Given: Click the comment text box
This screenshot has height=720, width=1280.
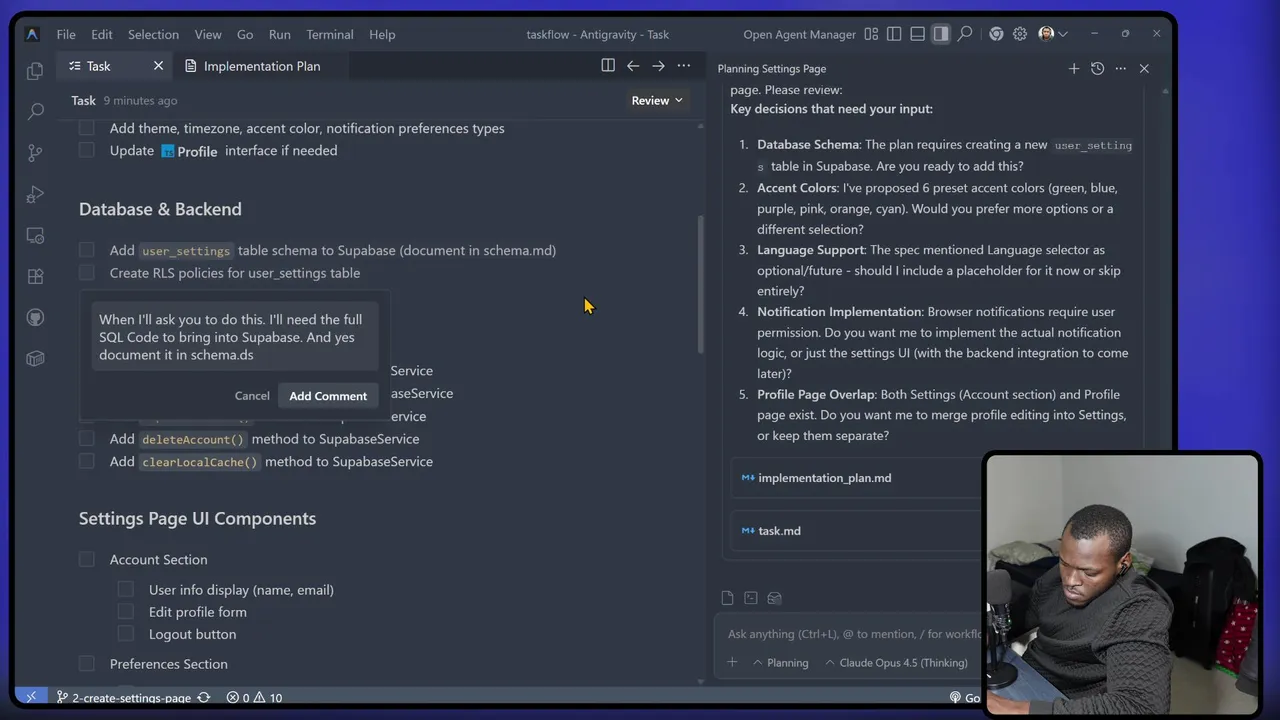Looking at the screenshot, I should pos(234,337).
